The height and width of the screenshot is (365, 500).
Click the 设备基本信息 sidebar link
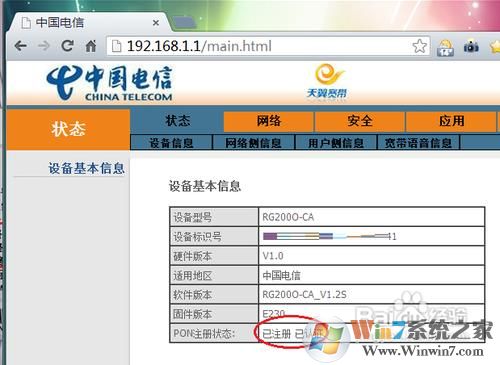[86, 168]
